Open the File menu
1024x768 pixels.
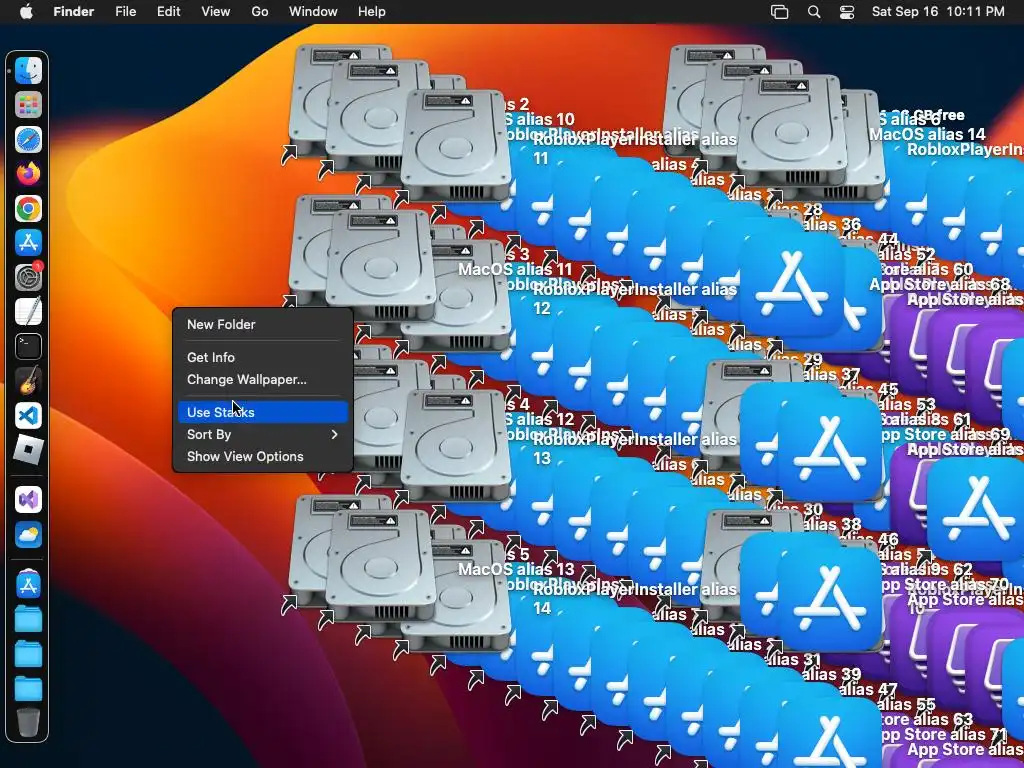(x=125, y=12)
